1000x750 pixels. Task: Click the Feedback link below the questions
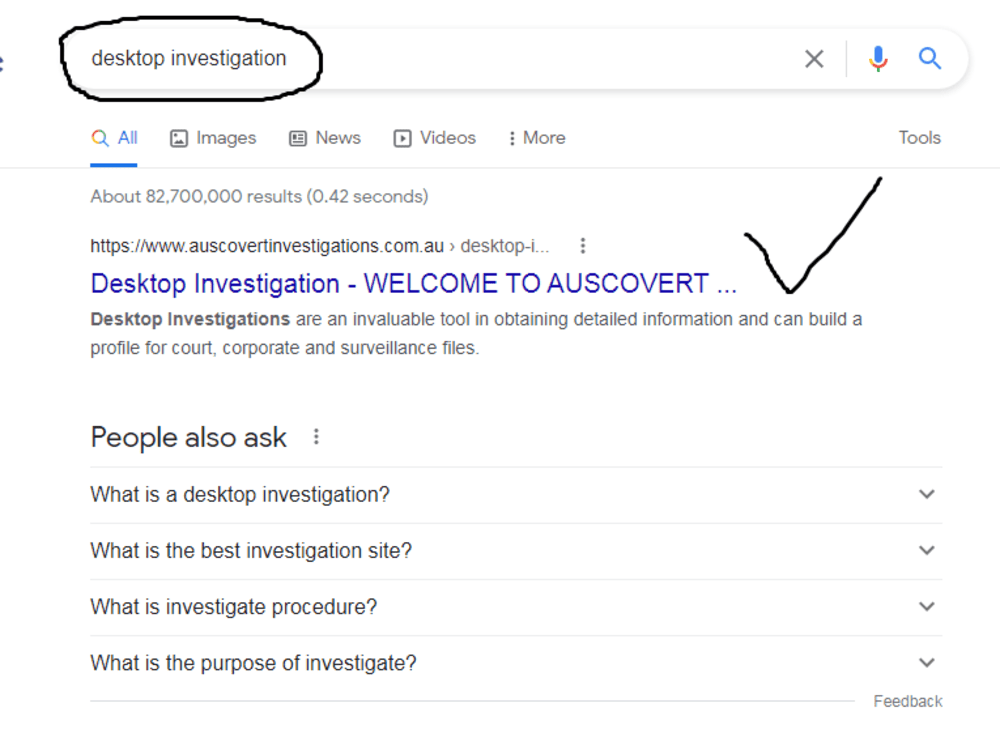[x=908, y=702]
